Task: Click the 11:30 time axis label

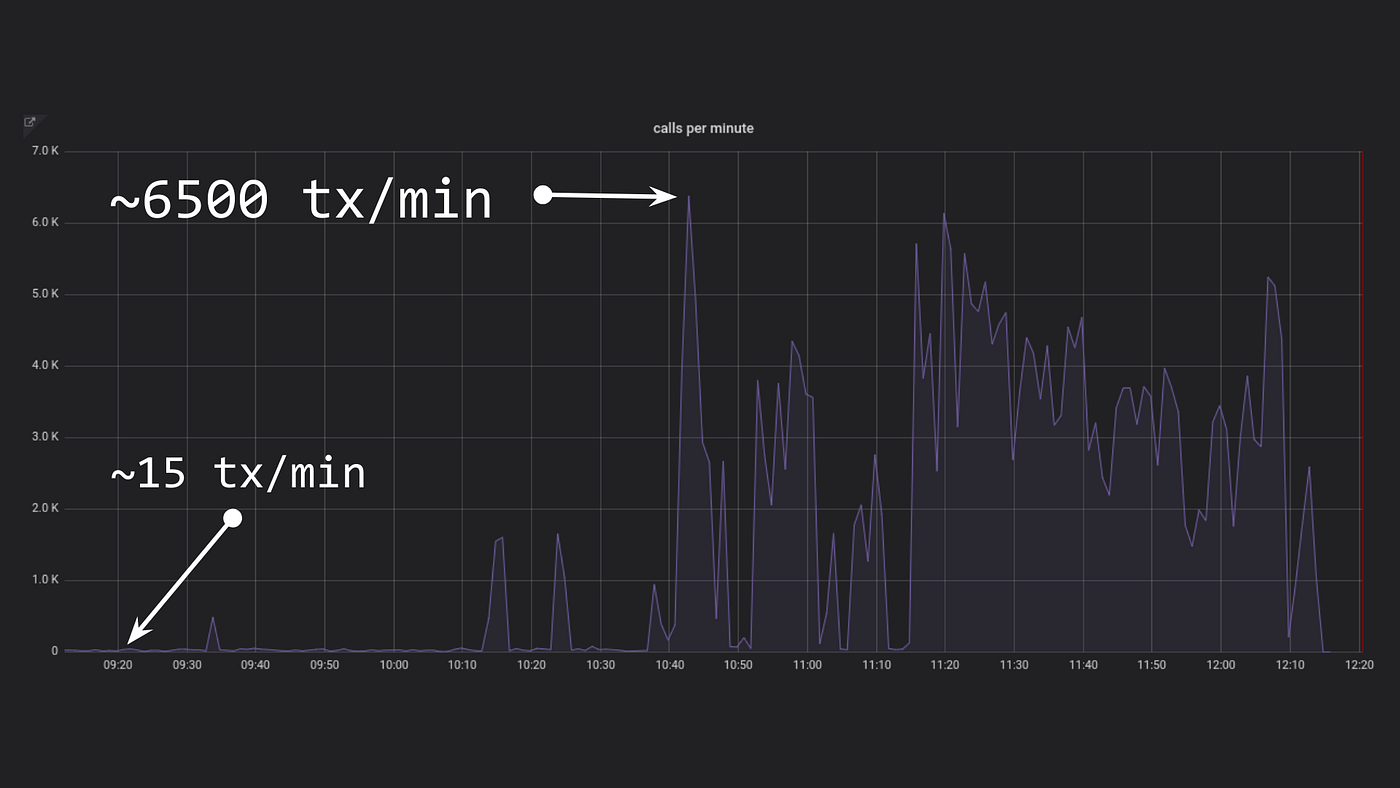Action: tap(1014, 665)
